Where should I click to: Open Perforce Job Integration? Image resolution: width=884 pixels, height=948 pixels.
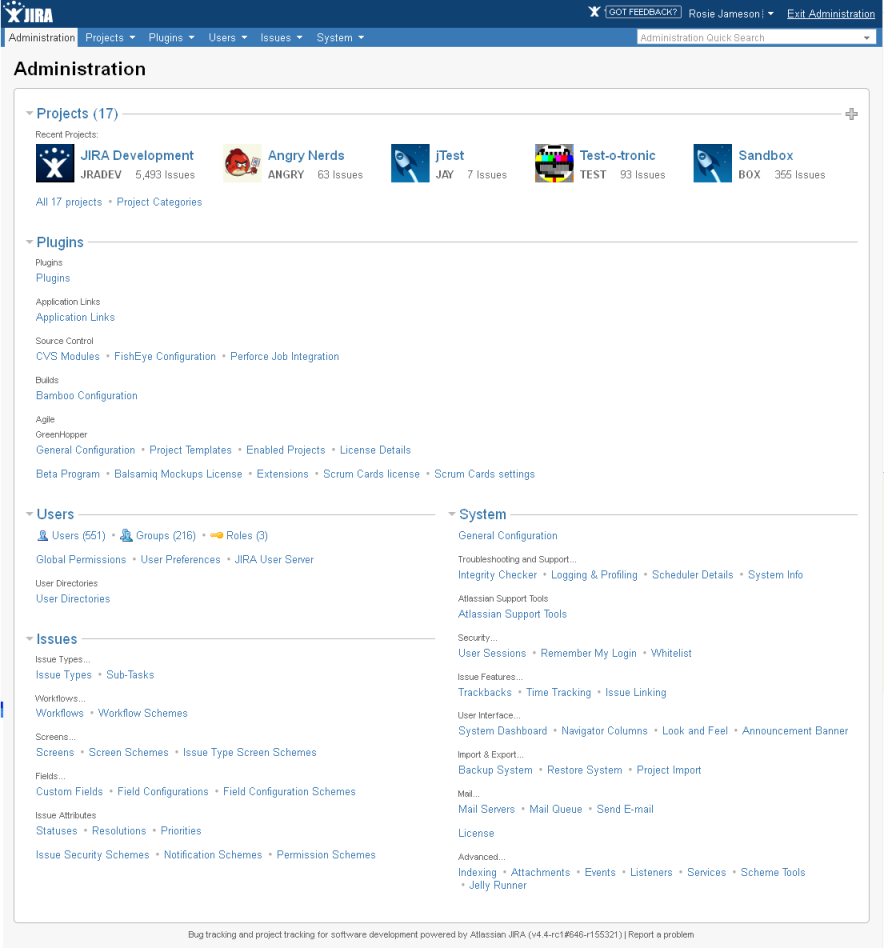284,356
